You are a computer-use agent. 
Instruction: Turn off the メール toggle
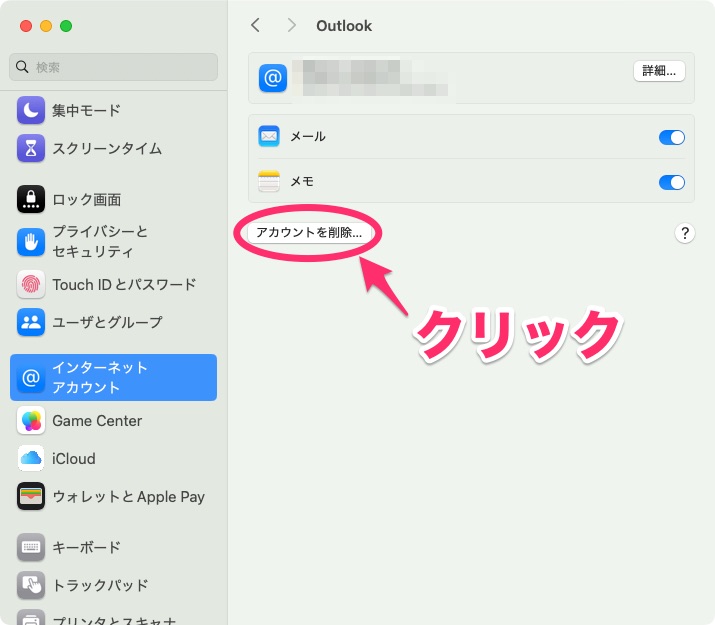coord(672,137)
